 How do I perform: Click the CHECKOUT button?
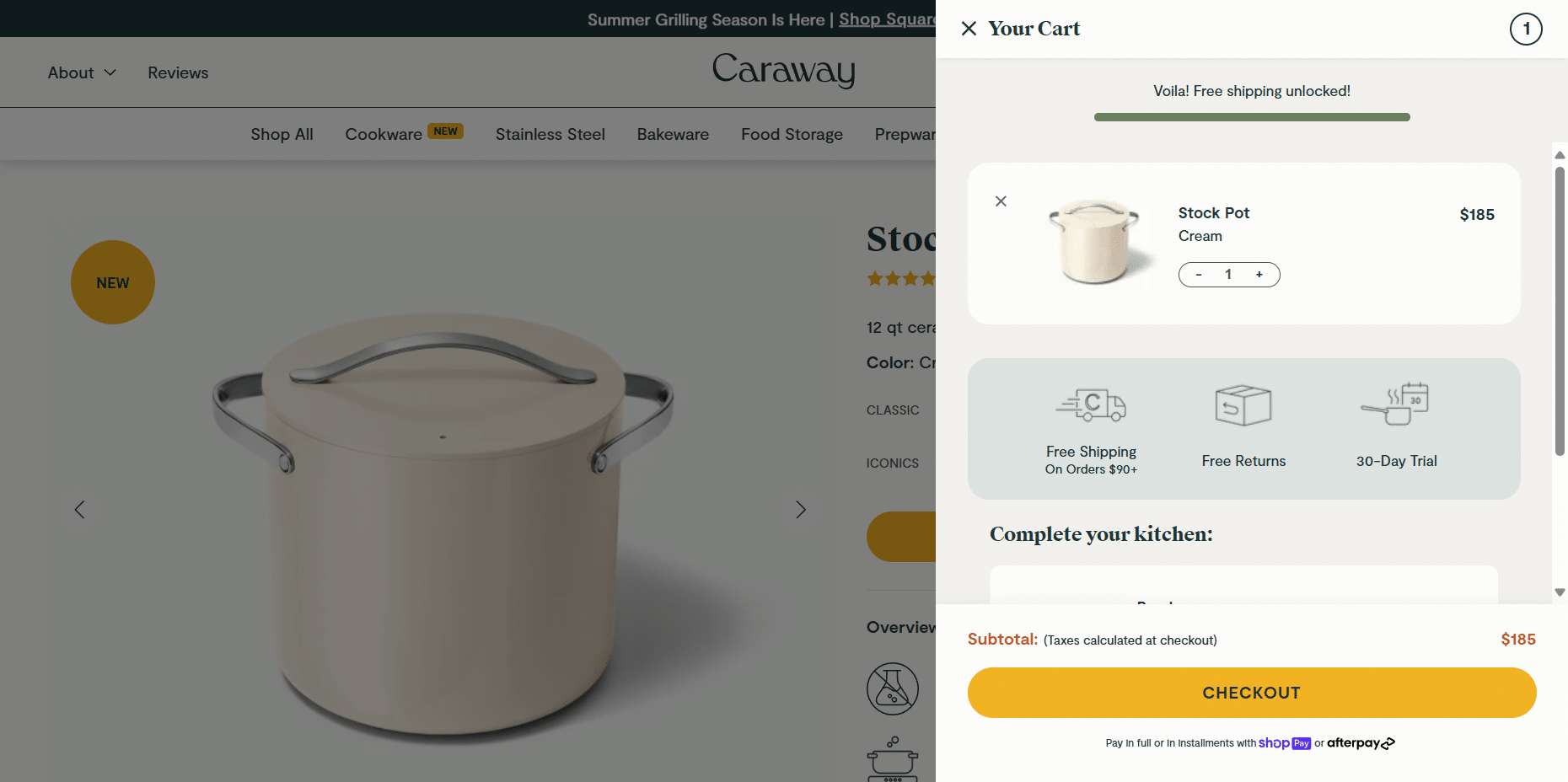(x=1251, y=692)
